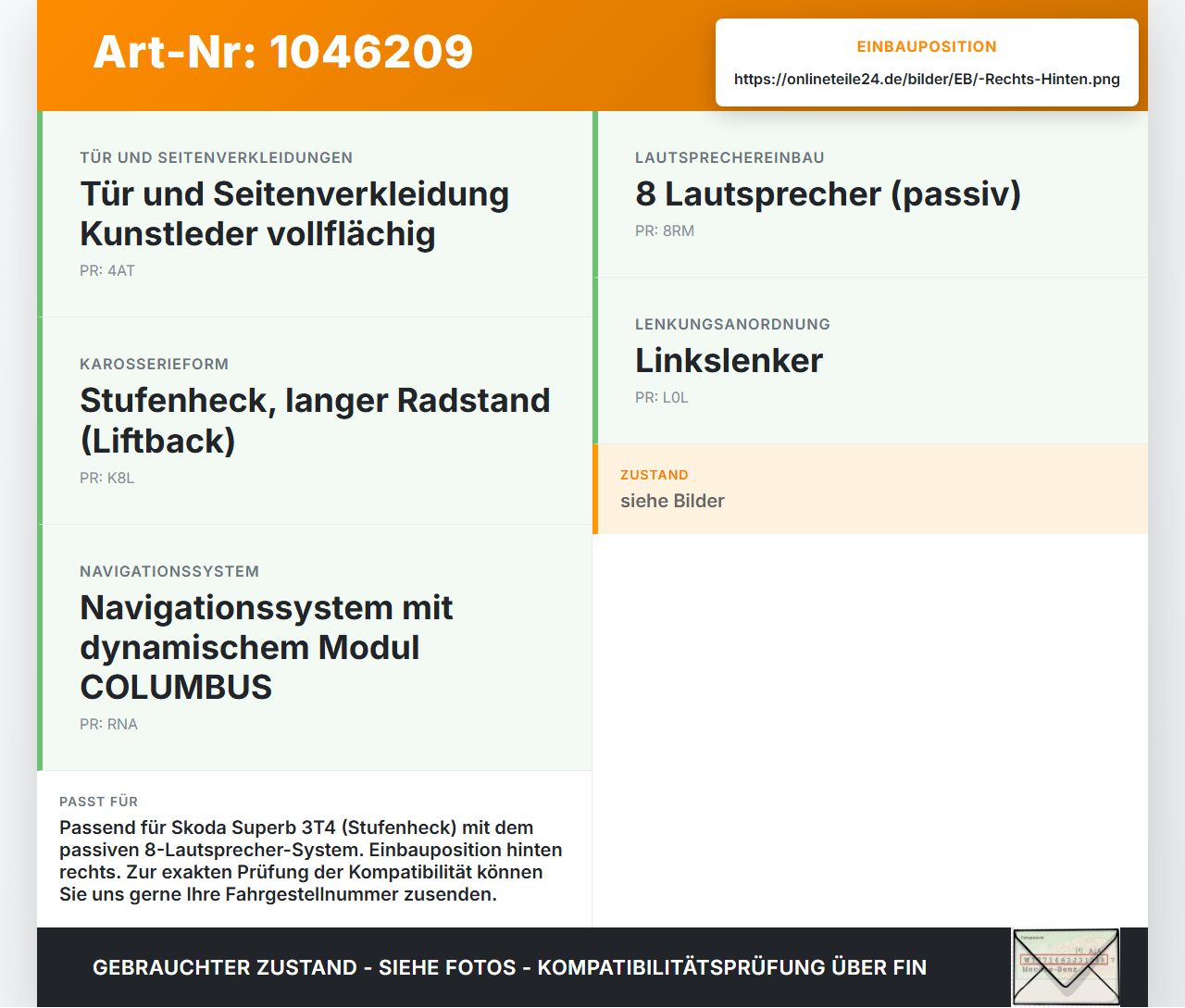Select Stufenheck, langer Radstand (Liftback) heading
Image resolution: width=1185 pixels, height=1008 pixels.
[315, 420]
